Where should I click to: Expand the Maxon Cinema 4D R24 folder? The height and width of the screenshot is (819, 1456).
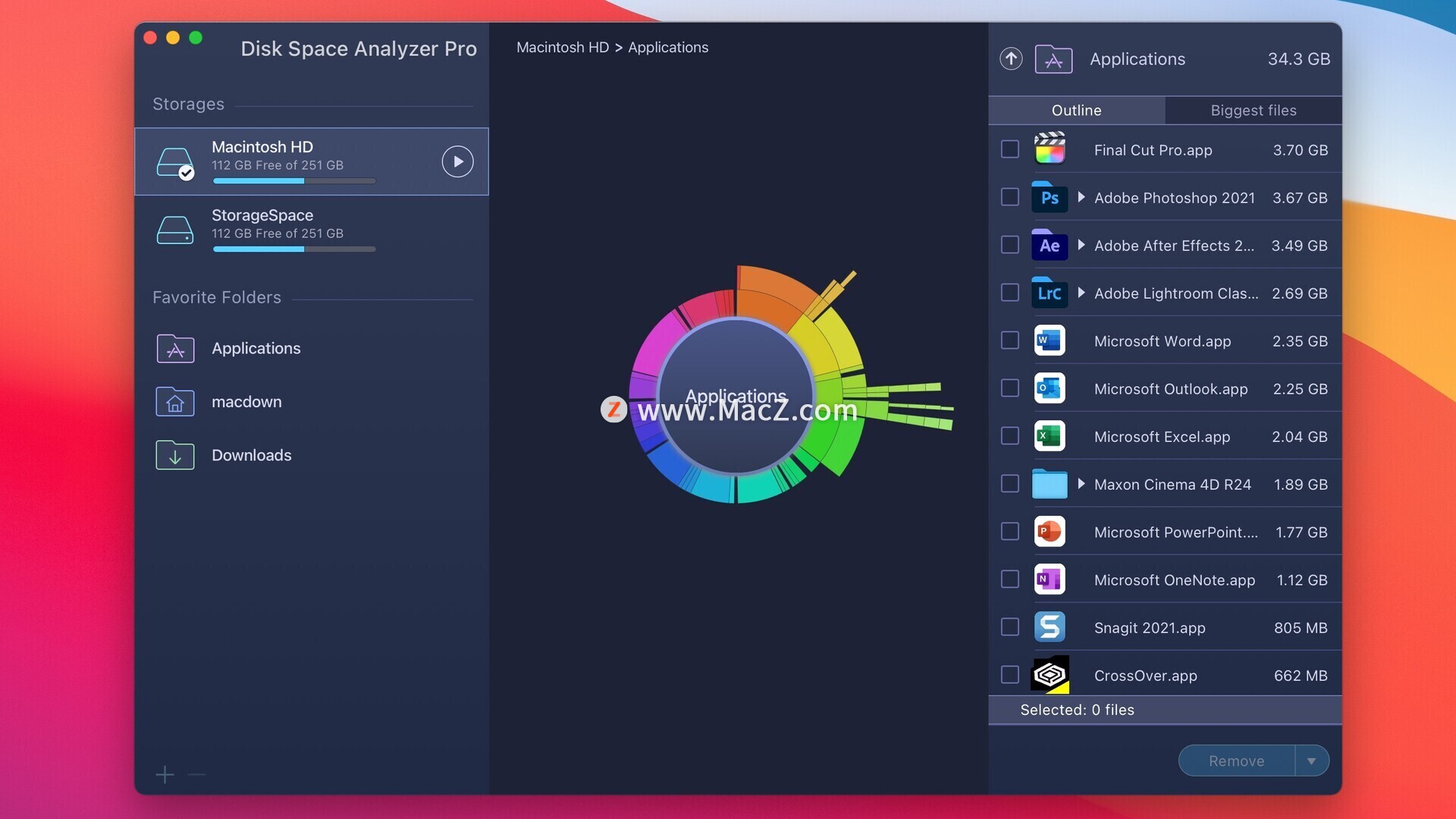point(1081,484)
